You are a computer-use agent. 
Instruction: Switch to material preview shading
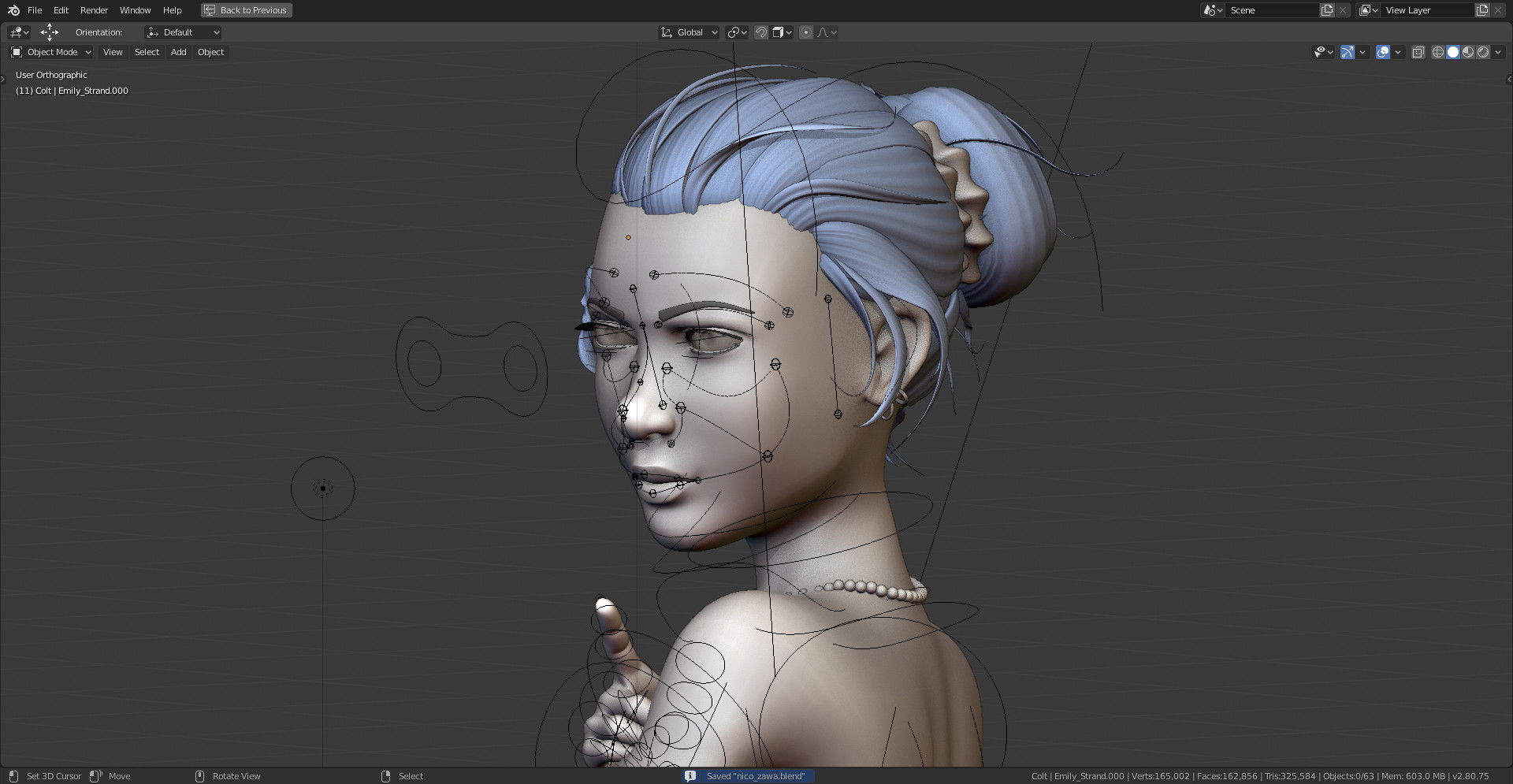[x=1468, y=52]
